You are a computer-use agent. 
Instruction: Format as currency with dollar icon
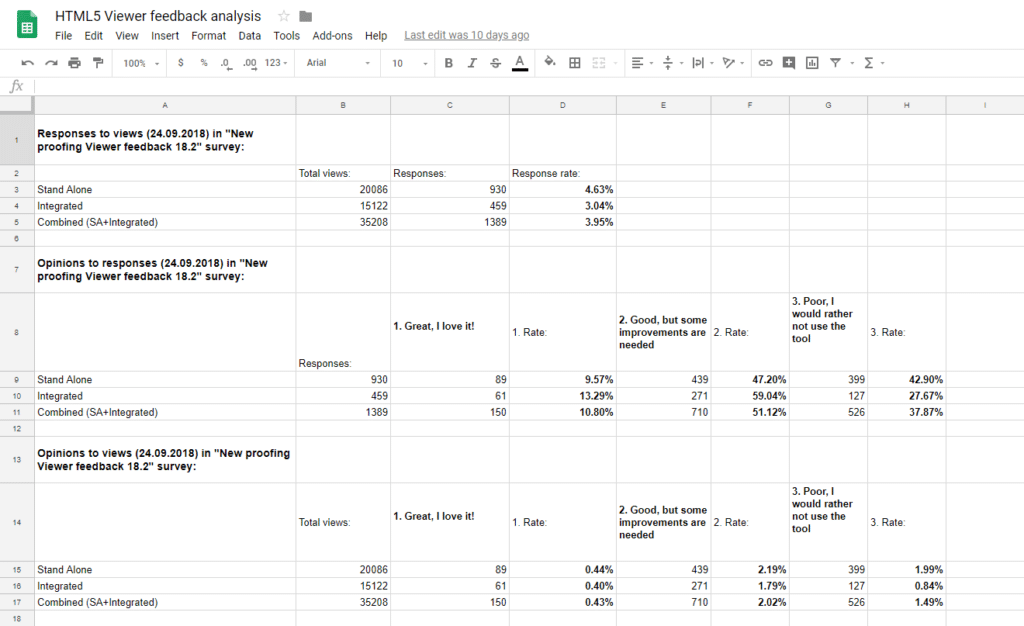[180, 63]
